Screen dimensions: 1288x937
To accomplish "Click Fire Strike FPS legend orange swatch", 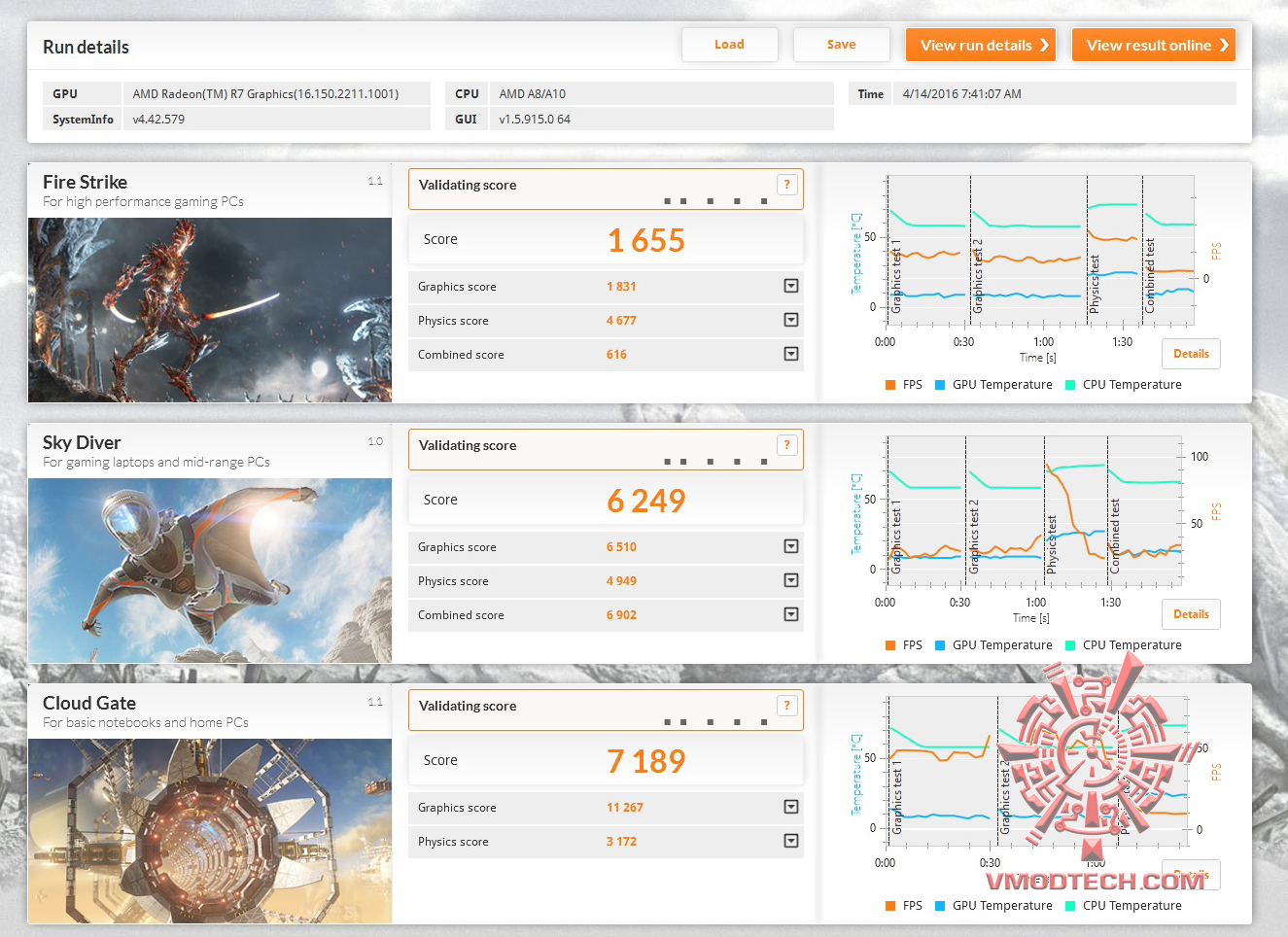I will (890, 385).
